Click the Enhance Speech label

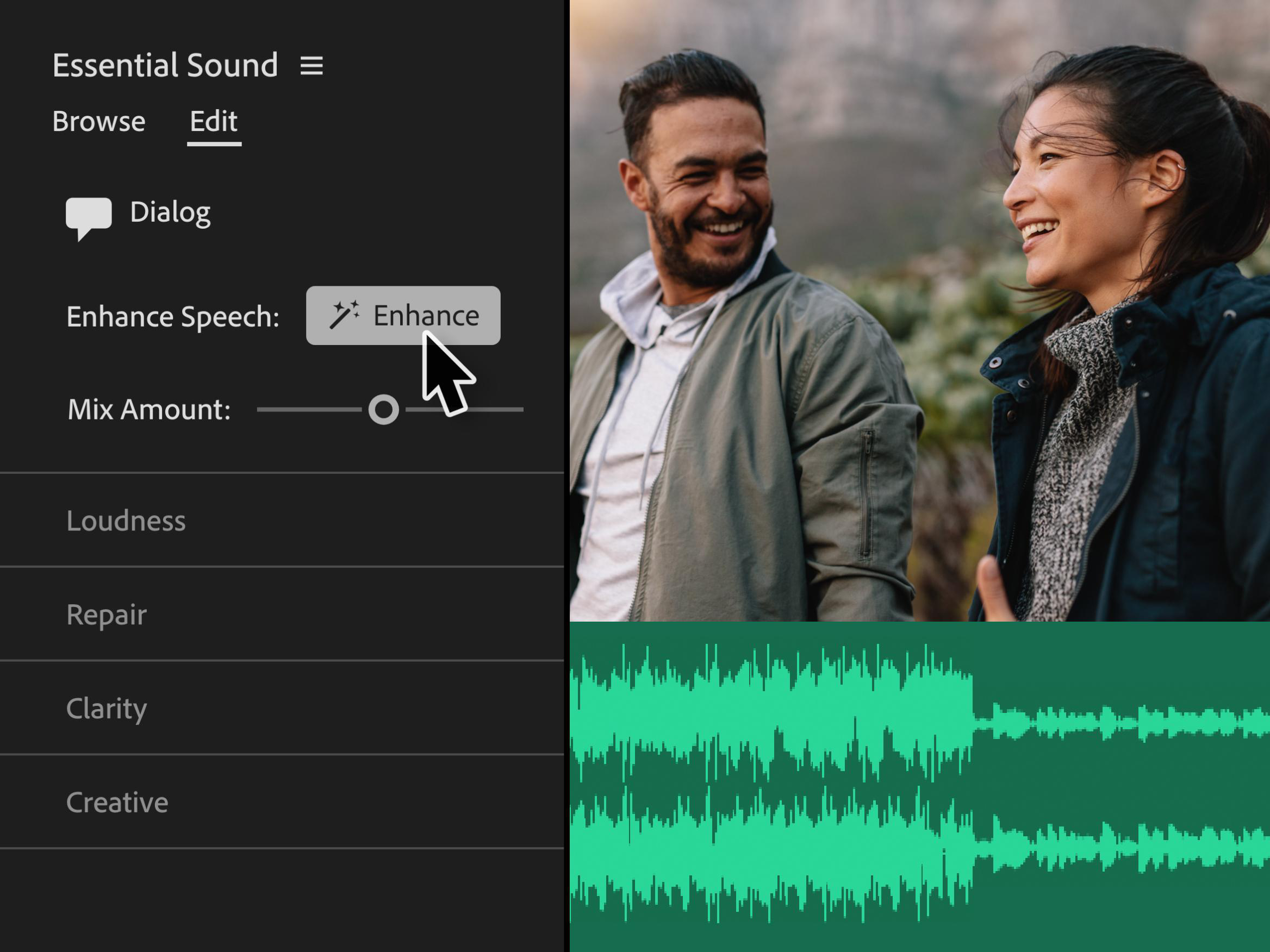tap(173, 317)
